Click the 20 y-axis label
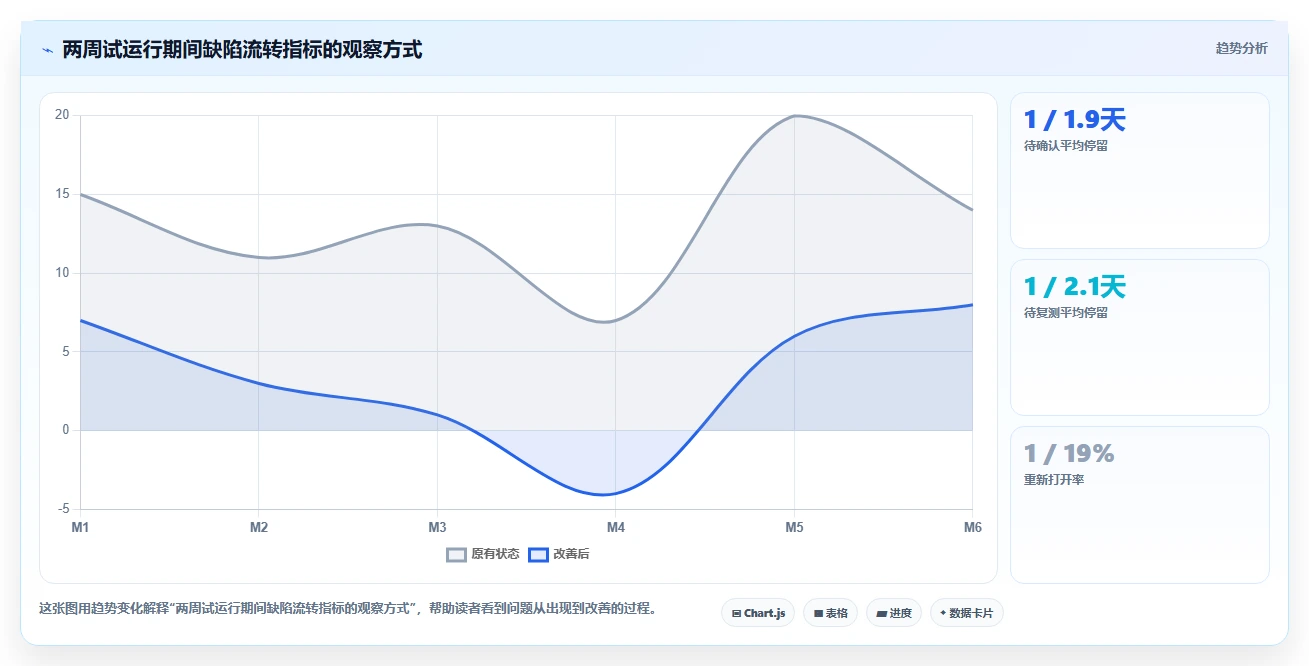This screenshot has width=1309, height=666. coord(62,115)
